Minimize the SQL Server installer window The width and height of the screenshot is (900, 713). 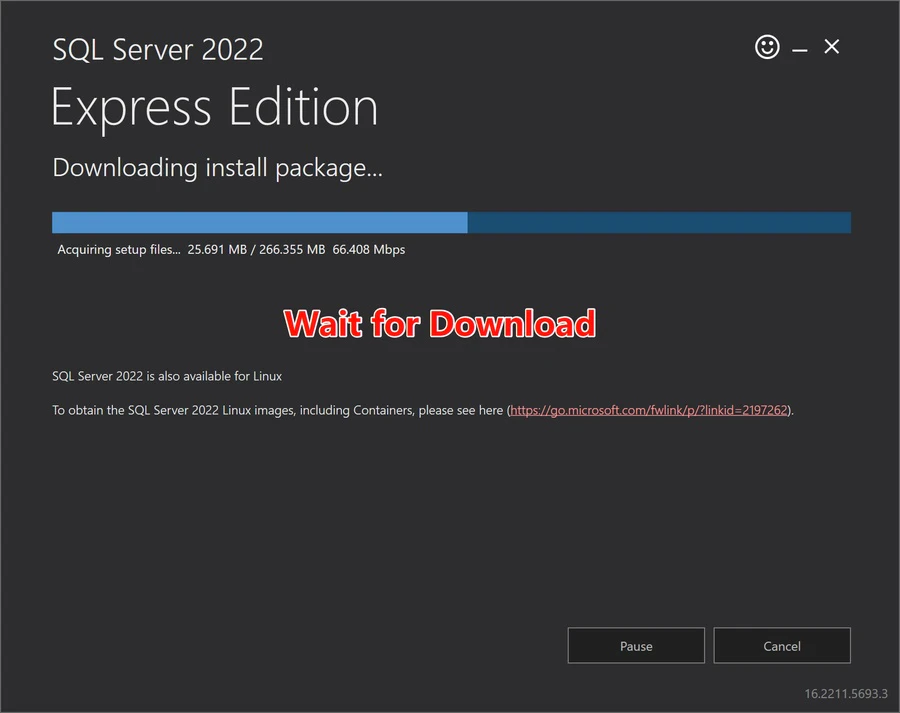coord(800,51)
